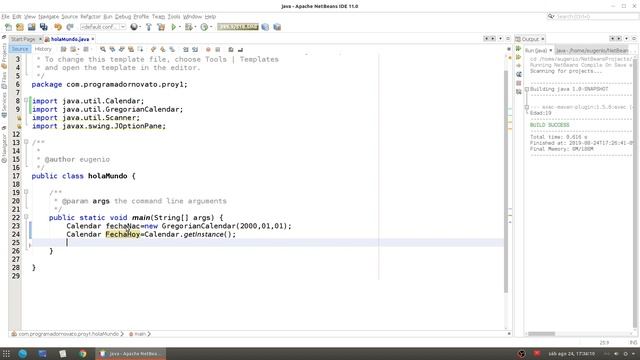Open the Source menu
This screenshot has width=640, height=360.
[x=69, y=17]
